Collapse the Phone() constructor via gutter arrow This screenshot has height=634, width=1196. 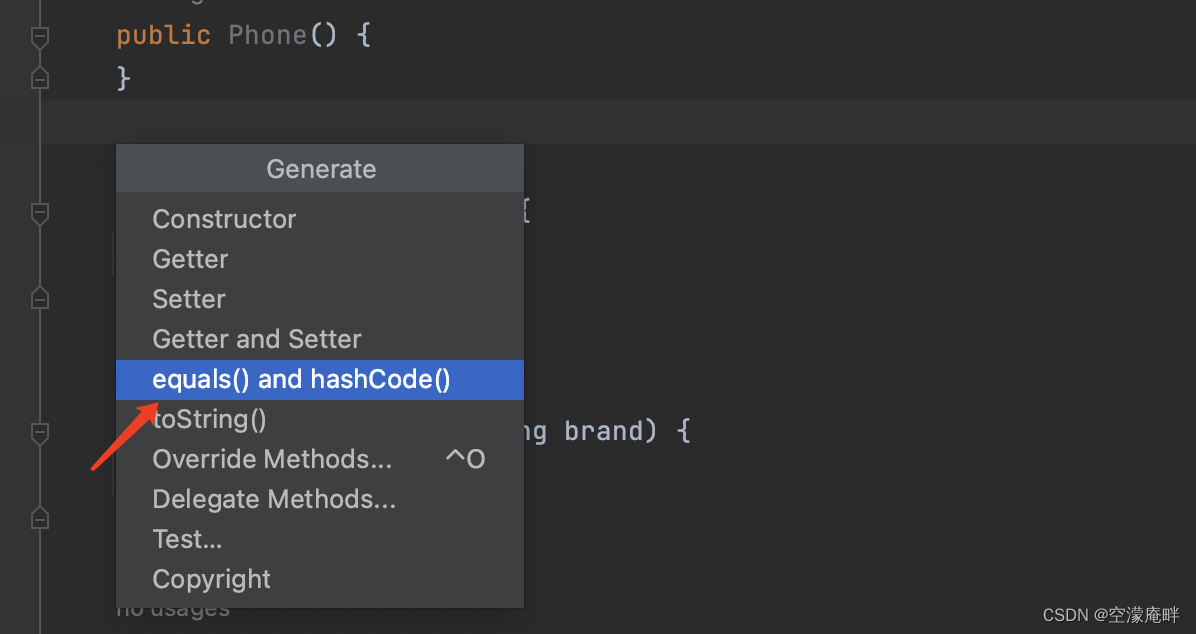point(38,38)
